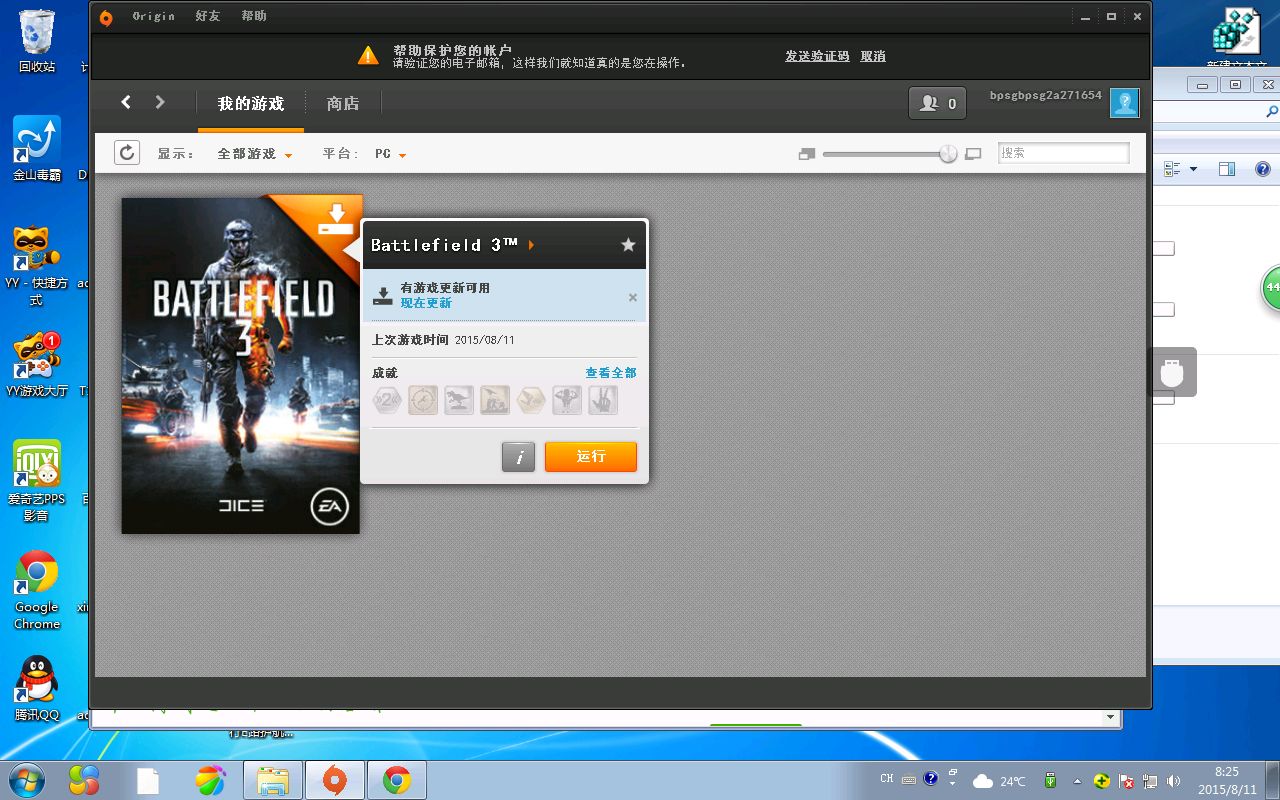
Task: Refresh the game library
Action: (127, 152)
